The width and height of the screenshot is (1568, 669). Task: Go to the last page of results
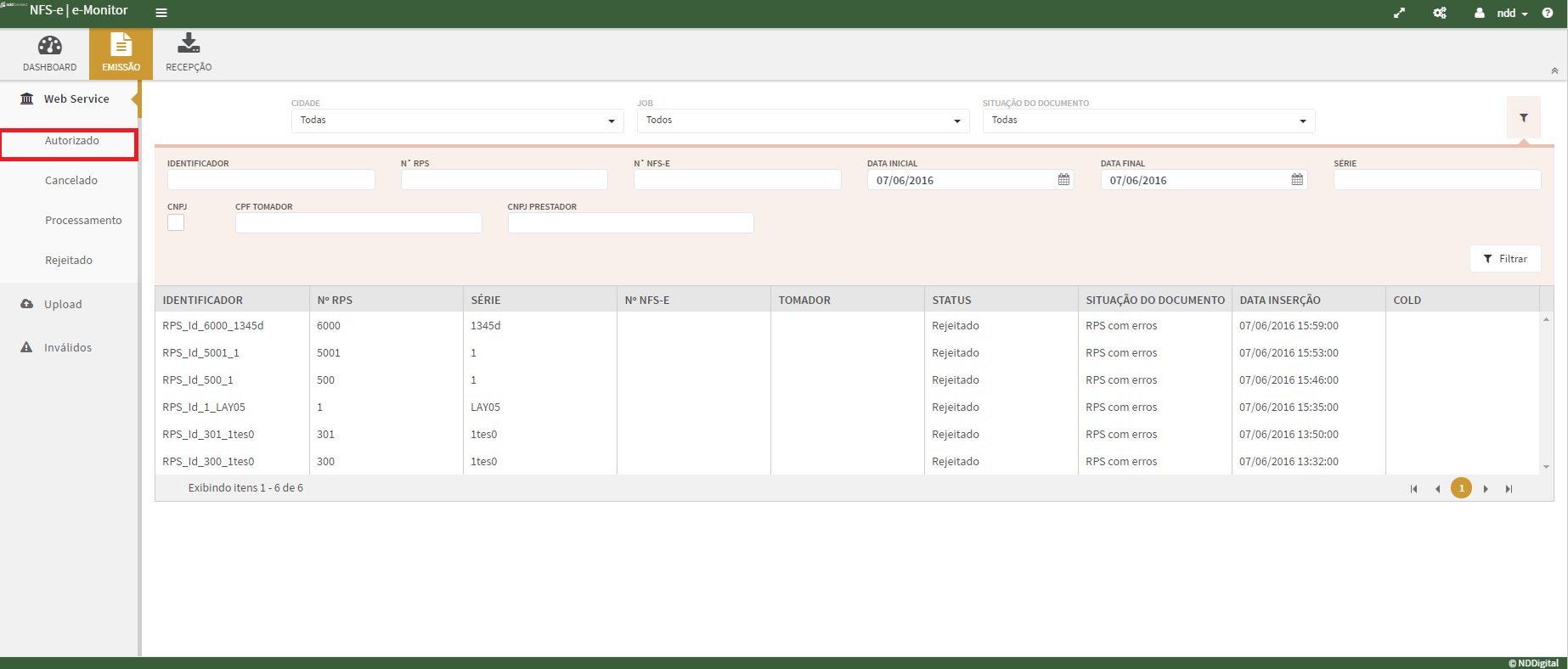[1509, 489]
